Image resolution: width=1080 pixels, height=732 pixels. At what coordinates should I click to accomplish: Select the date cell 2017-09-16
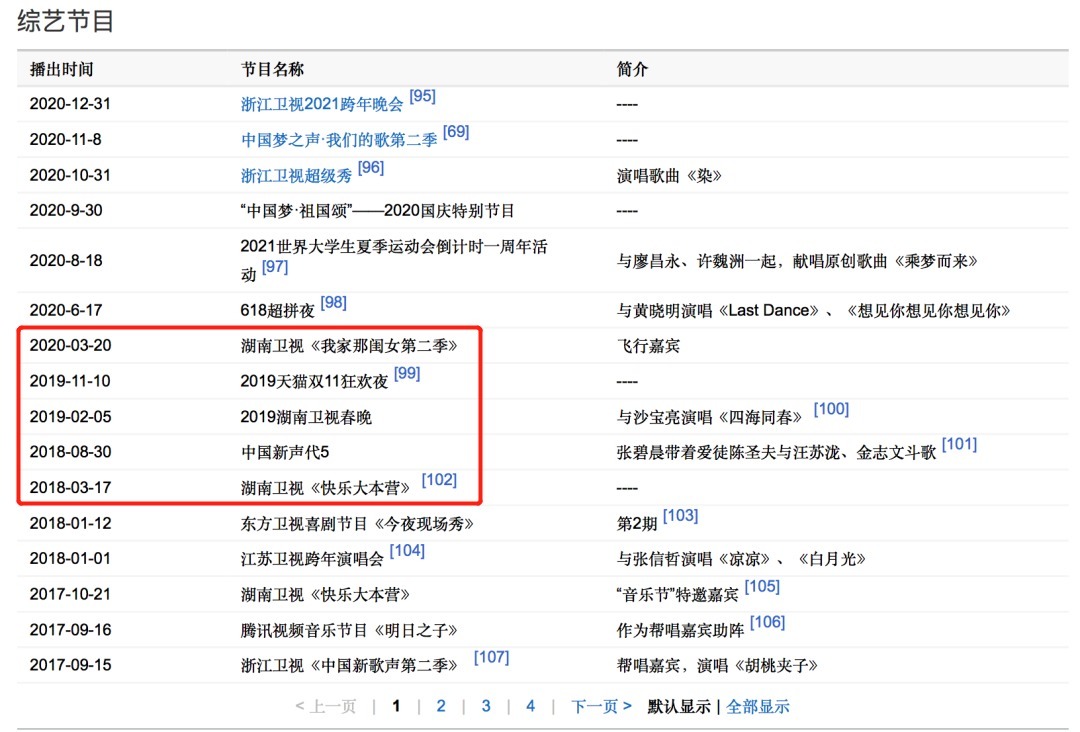pyautogui.click(x=70, y=630)
